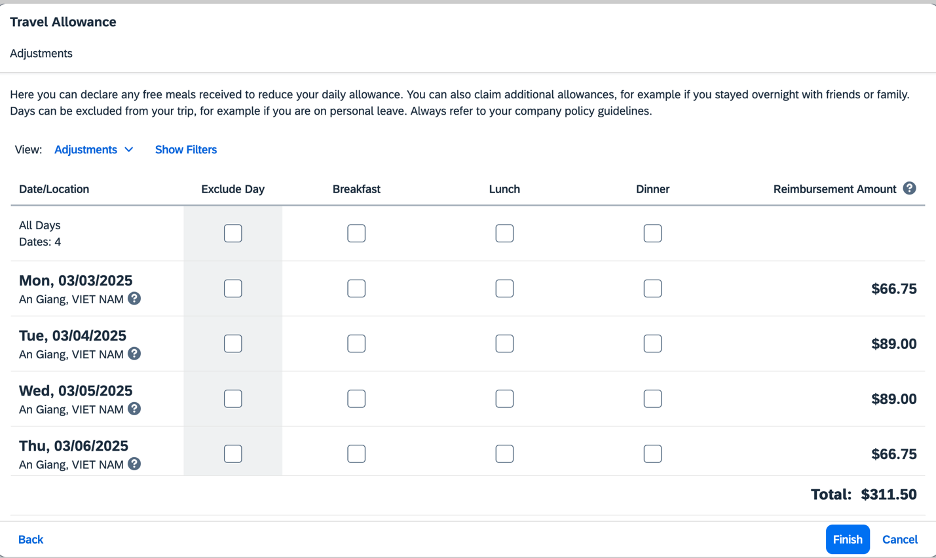The image size is (936, 558).
Task: Exclude Tue 03/04/2025 from the trip
Action: pyautogui.click(x=233, y=344)
